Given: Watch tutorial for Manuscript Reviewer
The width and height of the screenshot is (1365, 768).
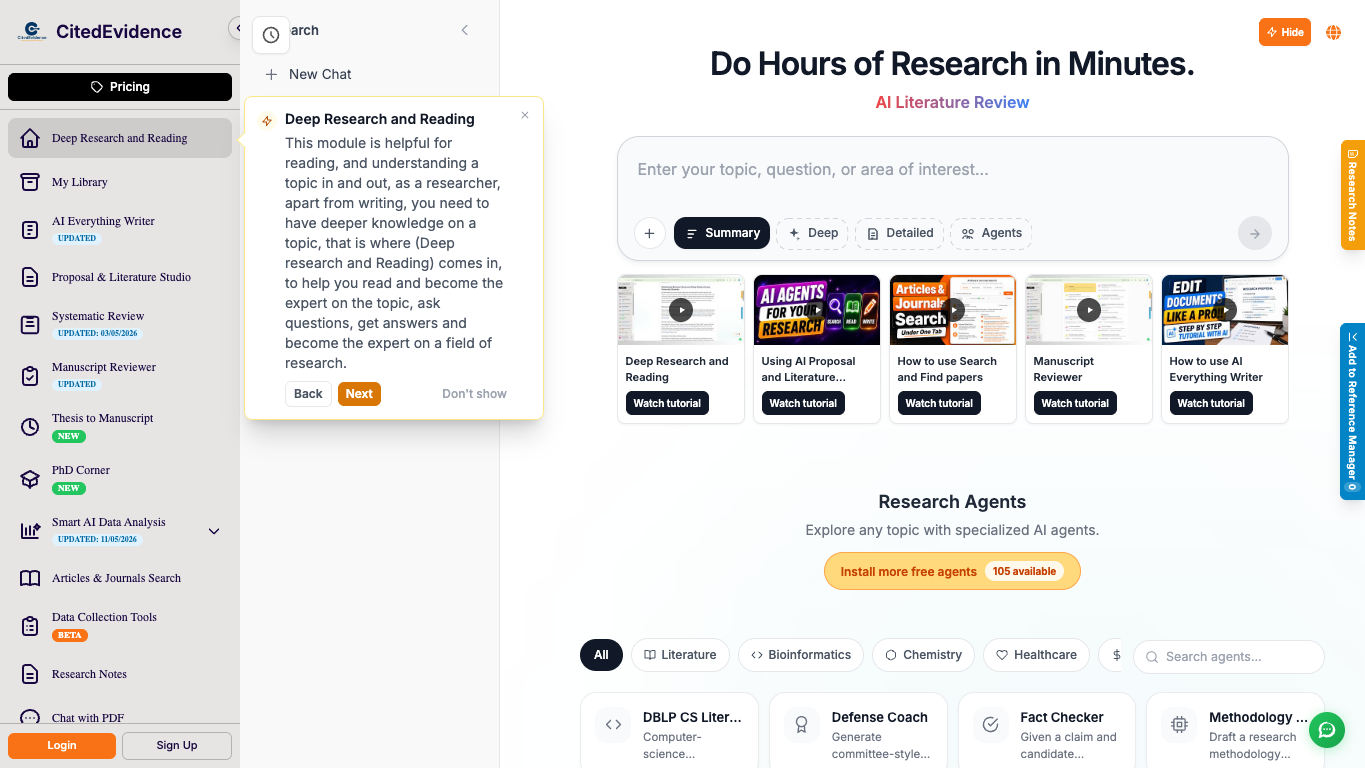Looking at the screenshot, I should point(1075,403).
